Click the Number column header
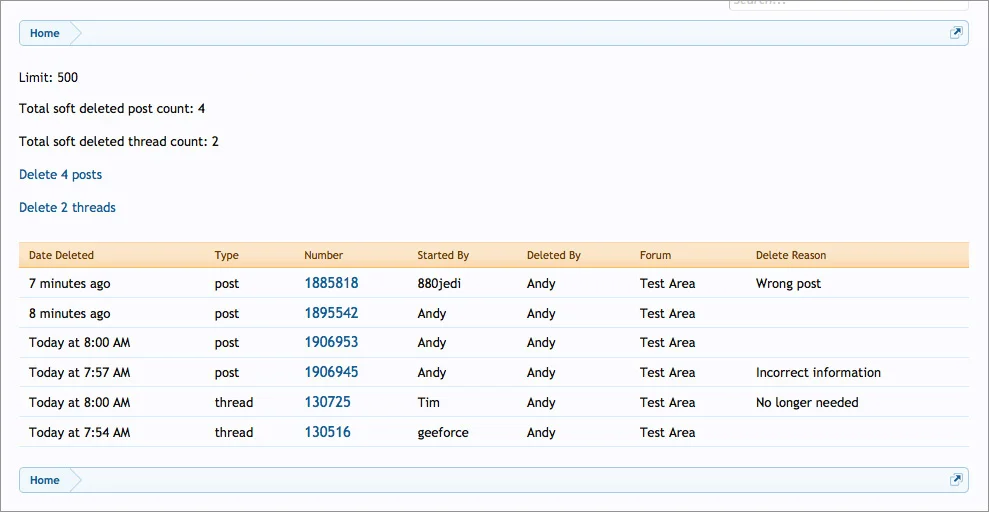This screenshot has width=989, height=512. (x=324, y=255)
